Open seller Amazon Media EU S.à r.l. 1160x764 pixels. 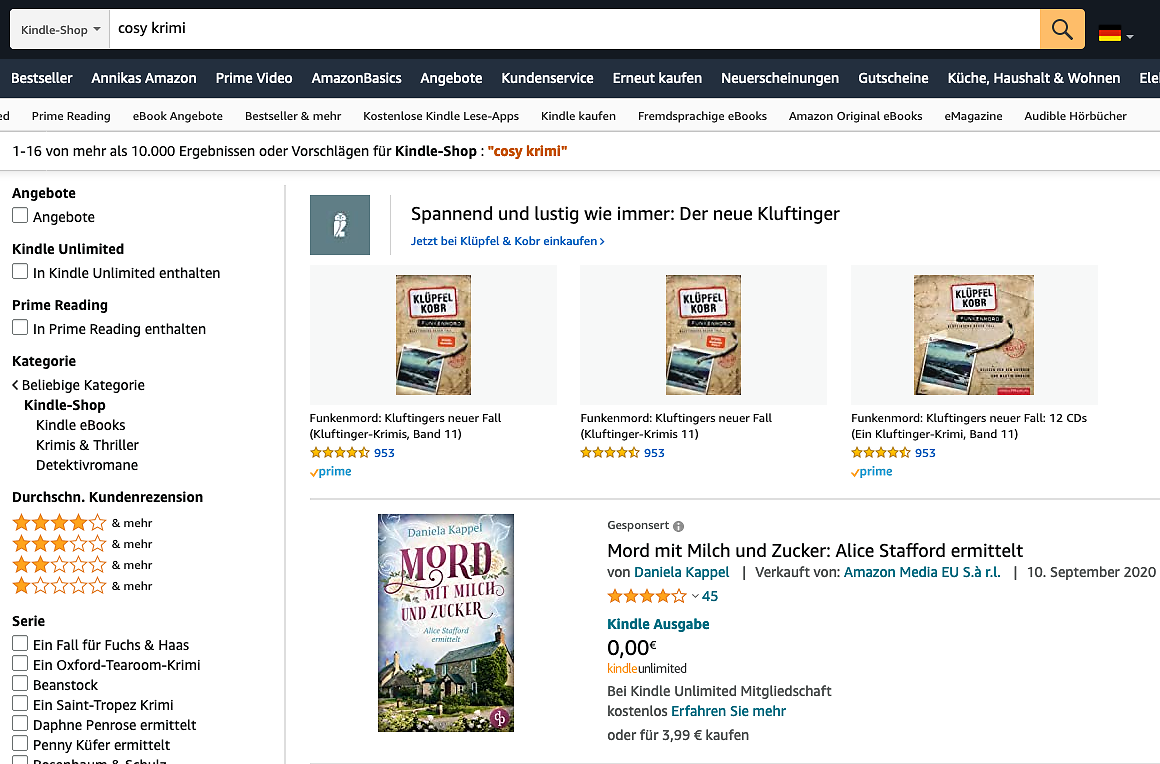click(x=922, y=572)
